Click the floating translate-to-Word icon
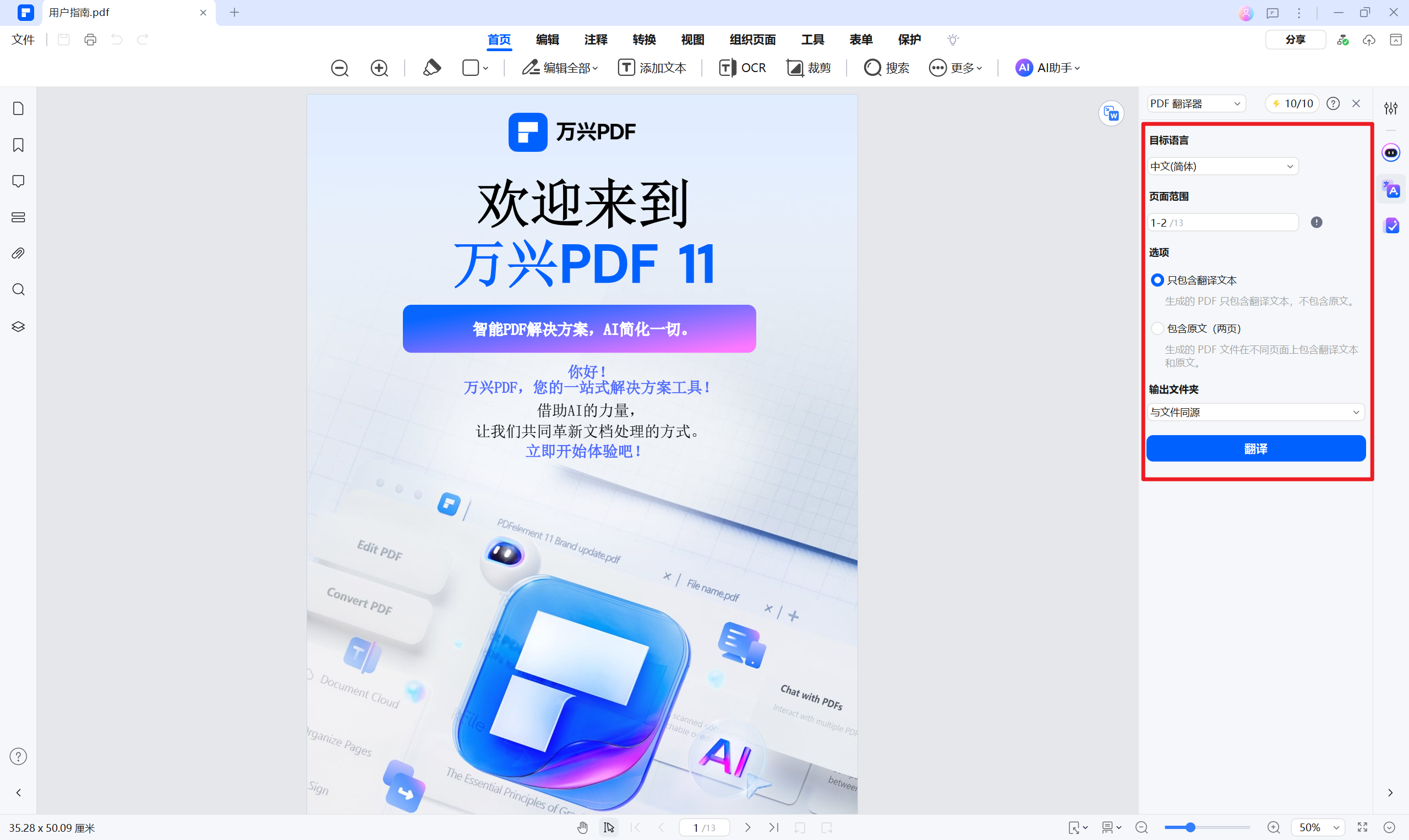The width and height of the screenshot is (1409, 840). pyautogui.click(x=1111, y=114)
